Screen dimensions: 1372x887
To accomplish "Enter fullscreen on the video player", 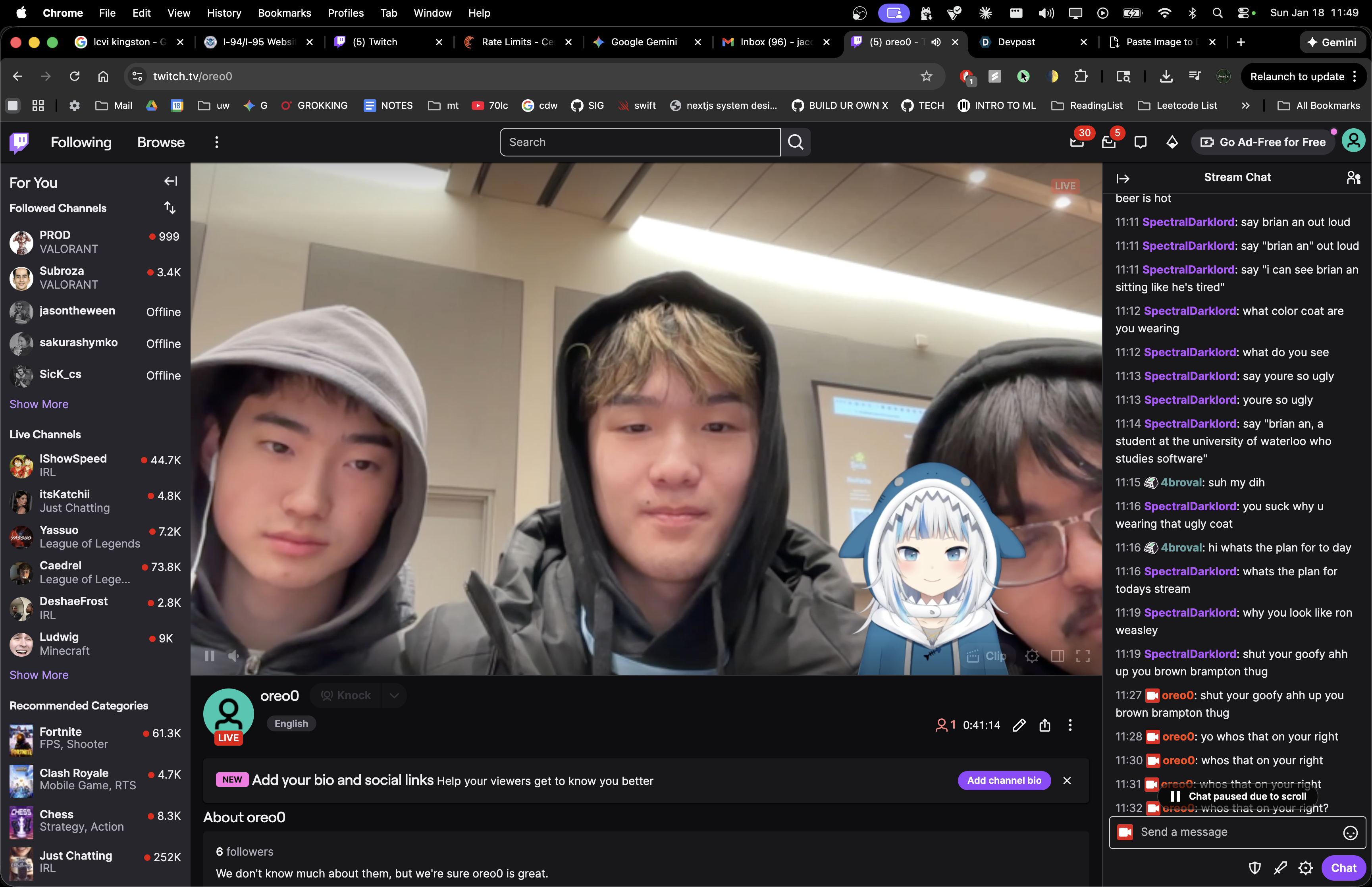I will click(1083, 656).
